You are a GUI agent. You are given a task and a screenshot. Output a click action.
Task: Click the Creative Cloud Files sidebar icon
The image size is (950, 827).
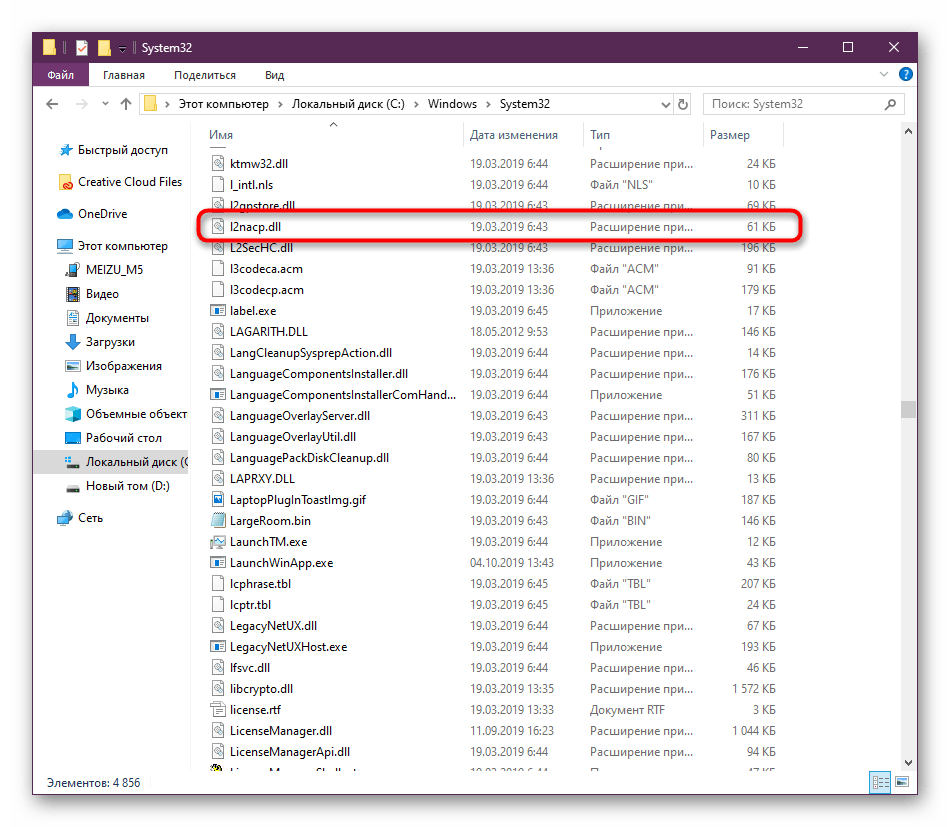(x=66, y=182)
